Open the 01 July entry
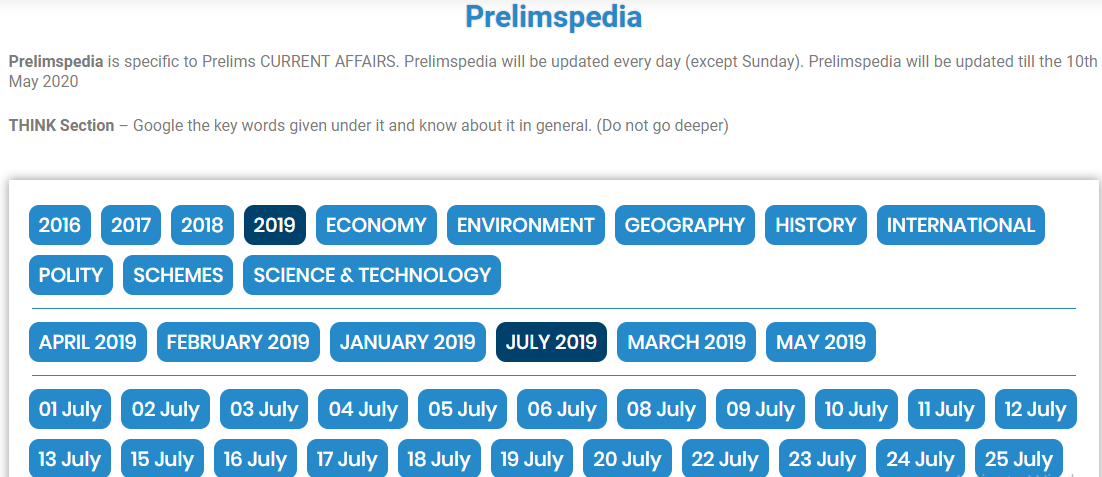The height and width of the screenshot is (477, 1102). pos(70,409)
